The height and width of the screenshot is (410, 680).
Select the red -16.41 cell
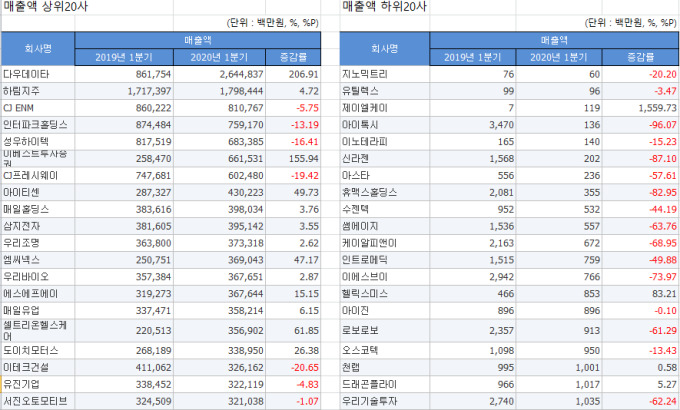coord(293,142)
